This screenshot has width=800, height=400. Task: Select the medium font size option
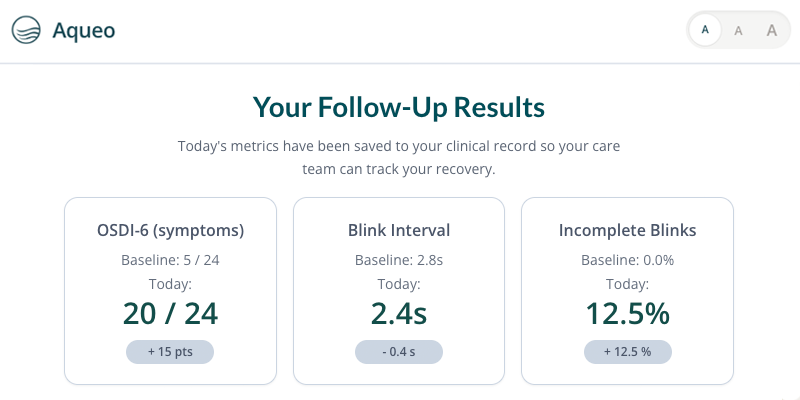738,30
